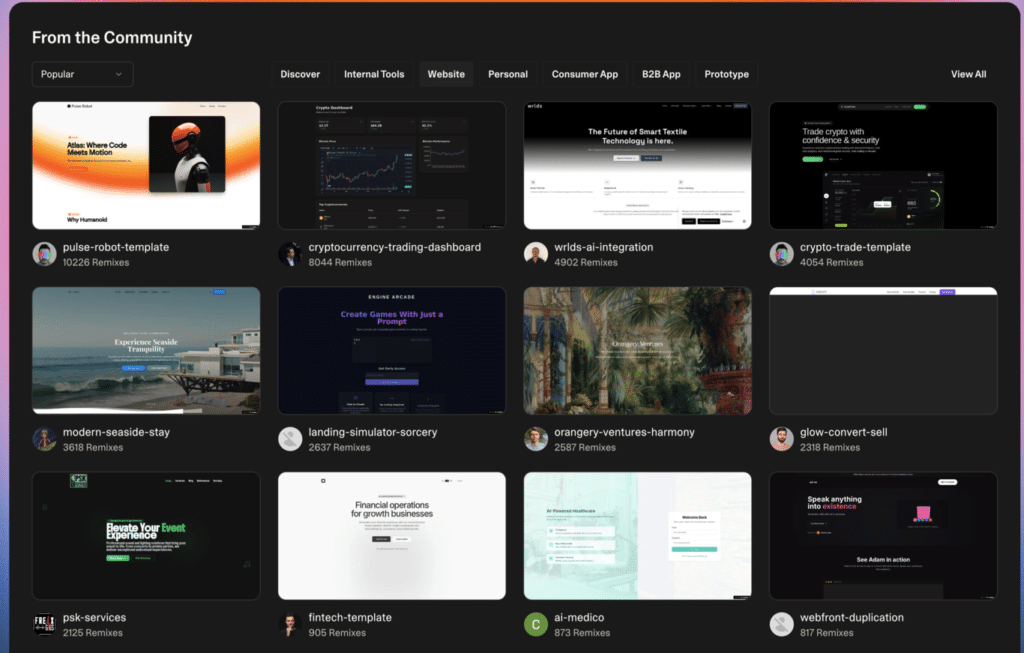The height and width of the screenshot is (653, 1024).
Task: Click the glow-convert-sell author avatar
Action: pyautogui.click(x=781, y=439)
